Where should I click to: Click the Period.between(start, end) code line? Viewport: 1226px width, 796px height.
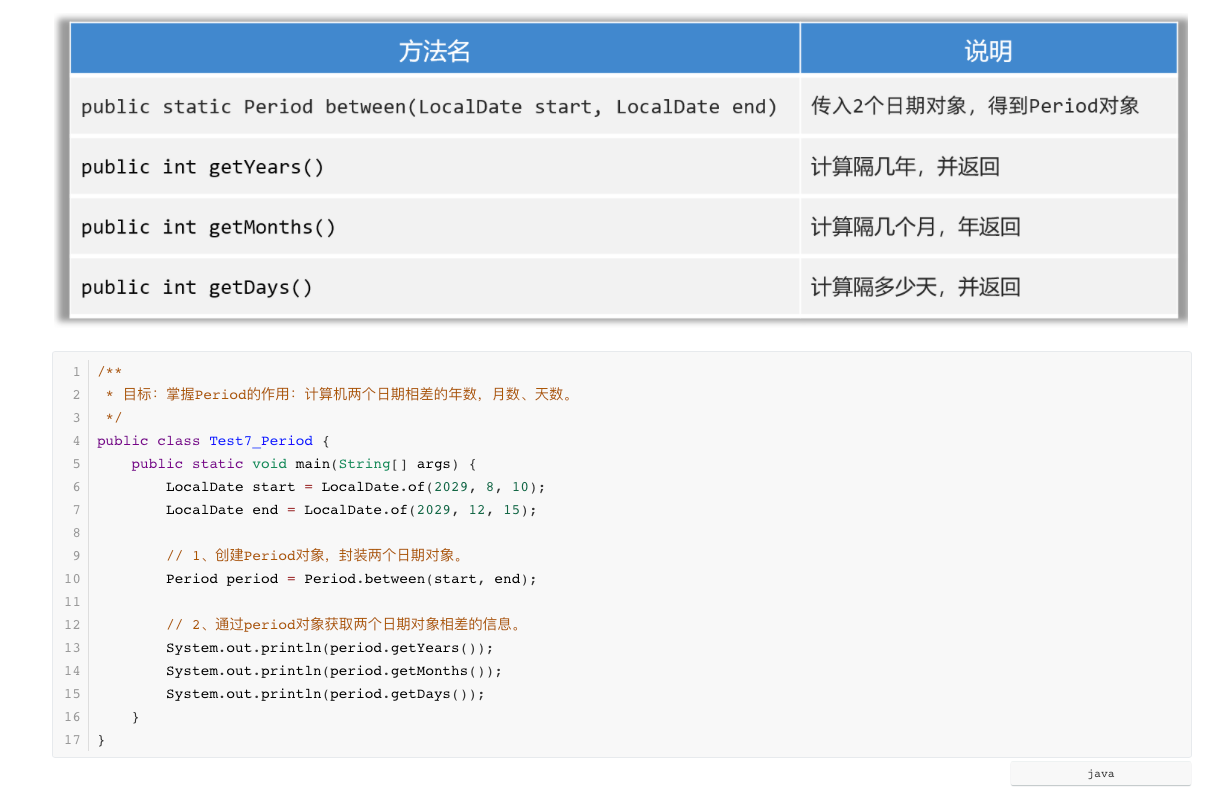[x=351, y=579]
